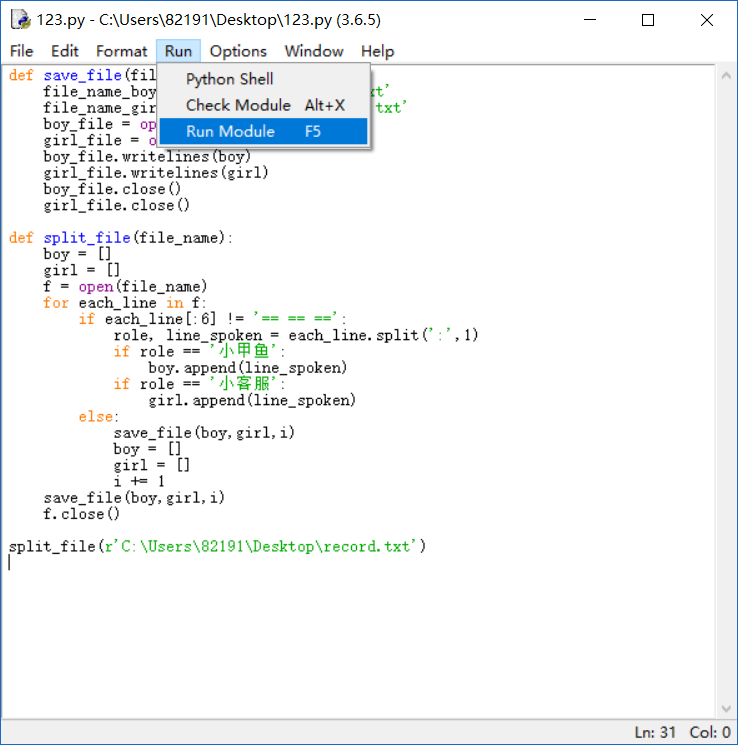The image size is (738, 745).
Task: Click the scrollbar up arrow
Action: pos(726,76)
